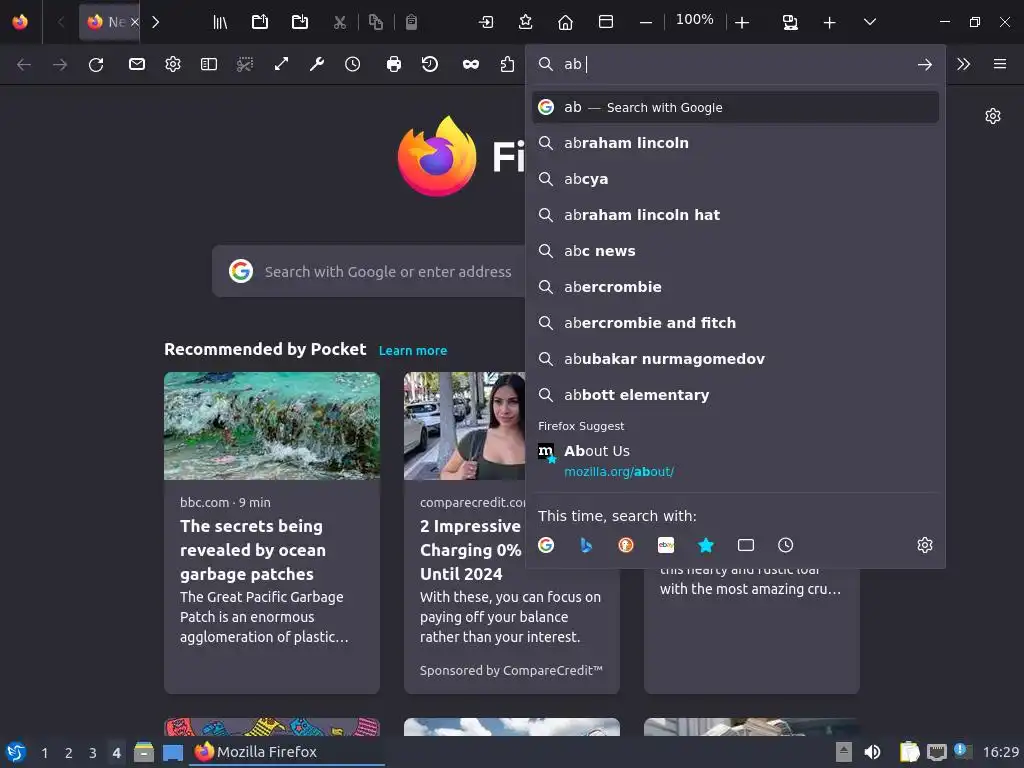Click the synced tabs devices icon

coord(790,22)
